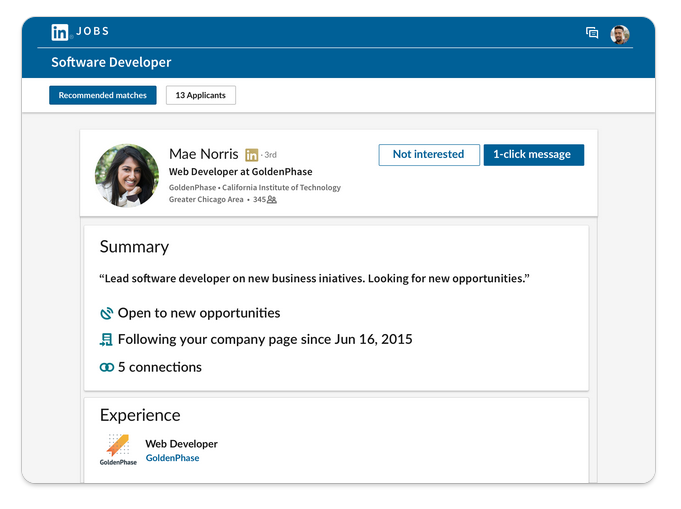The width and height of the screenshot is (681, 509).
Task: Click the gold LinkedIn premium badge
Action: coord(251,155)
